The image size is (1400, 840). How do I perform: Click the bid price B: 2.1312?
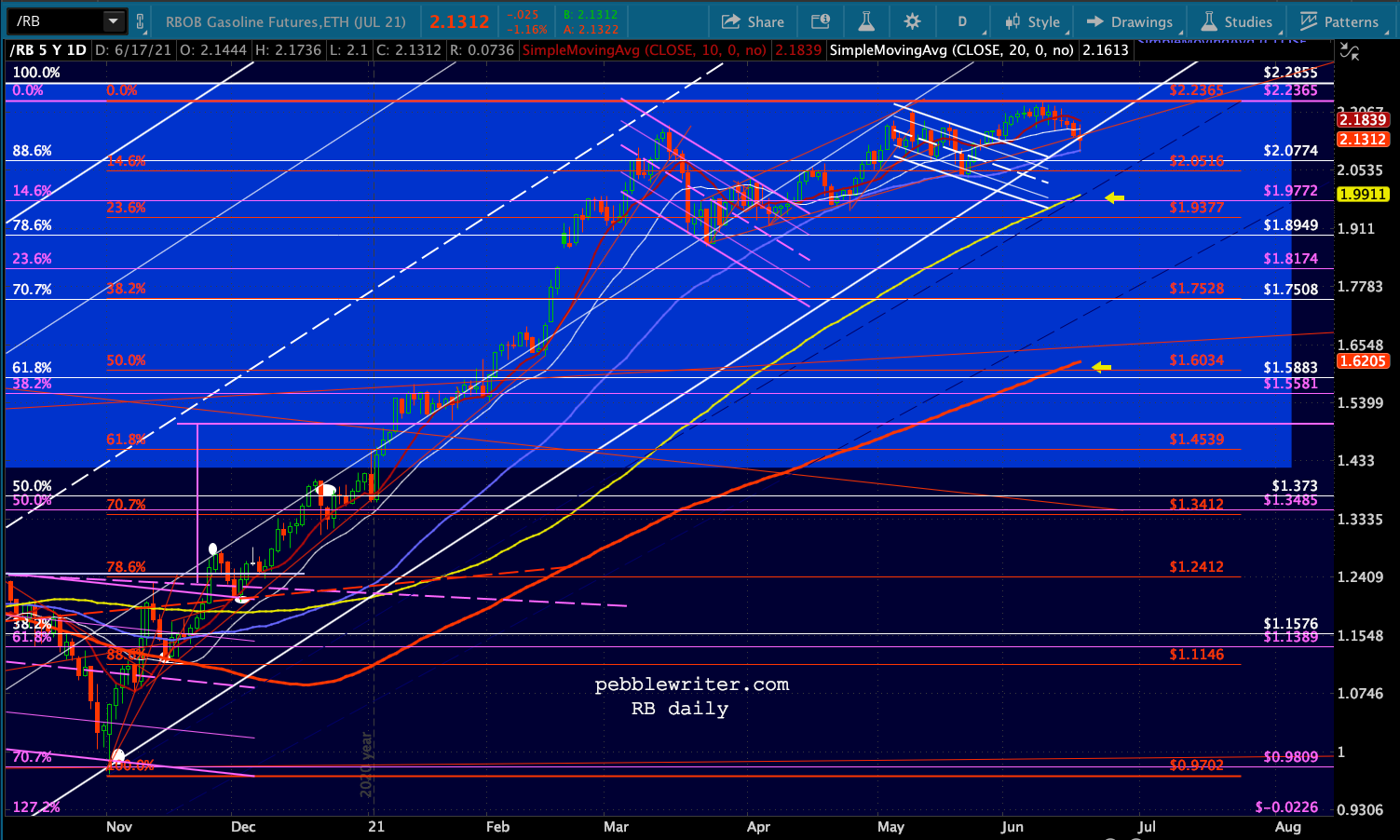tap(589, 15)
